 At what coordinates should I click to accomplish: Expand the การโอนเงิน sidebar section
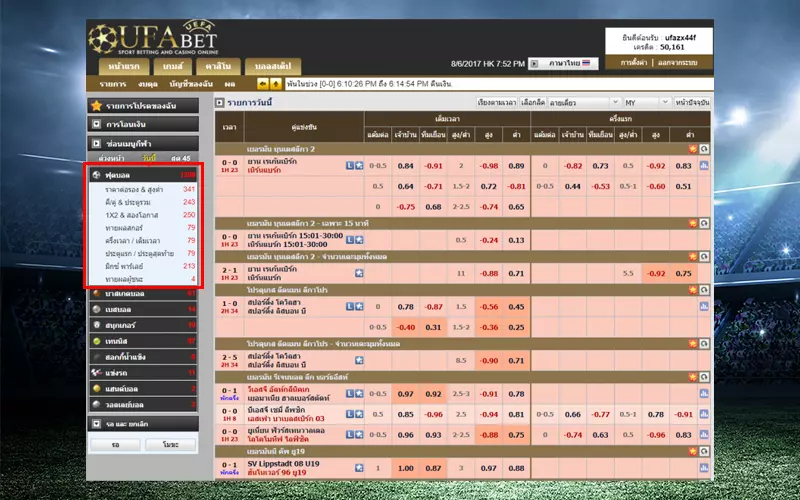tap(96, 124)
